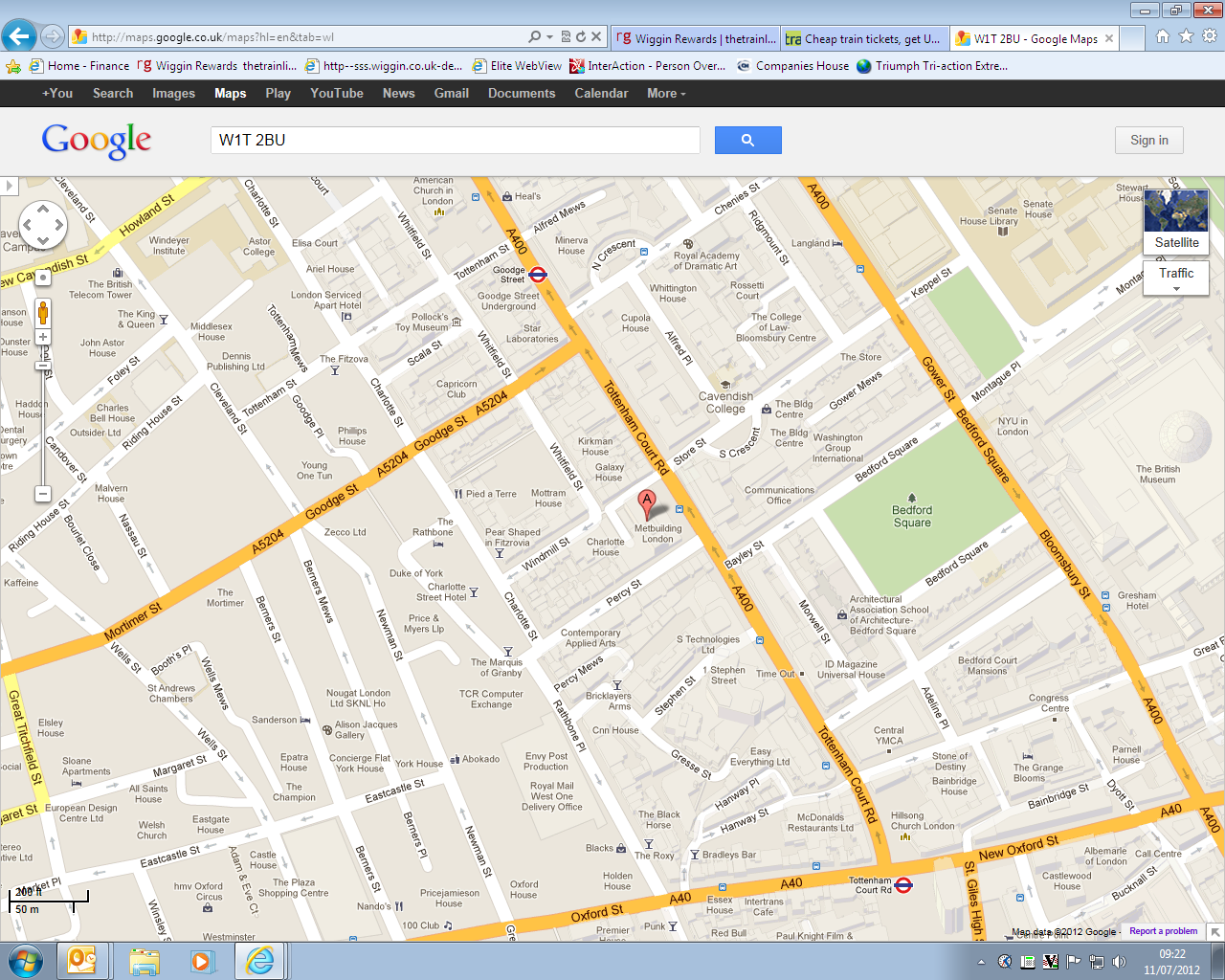Zoom out with the minus button at slider bottom
1225x980 pixels.
(43, 494)
